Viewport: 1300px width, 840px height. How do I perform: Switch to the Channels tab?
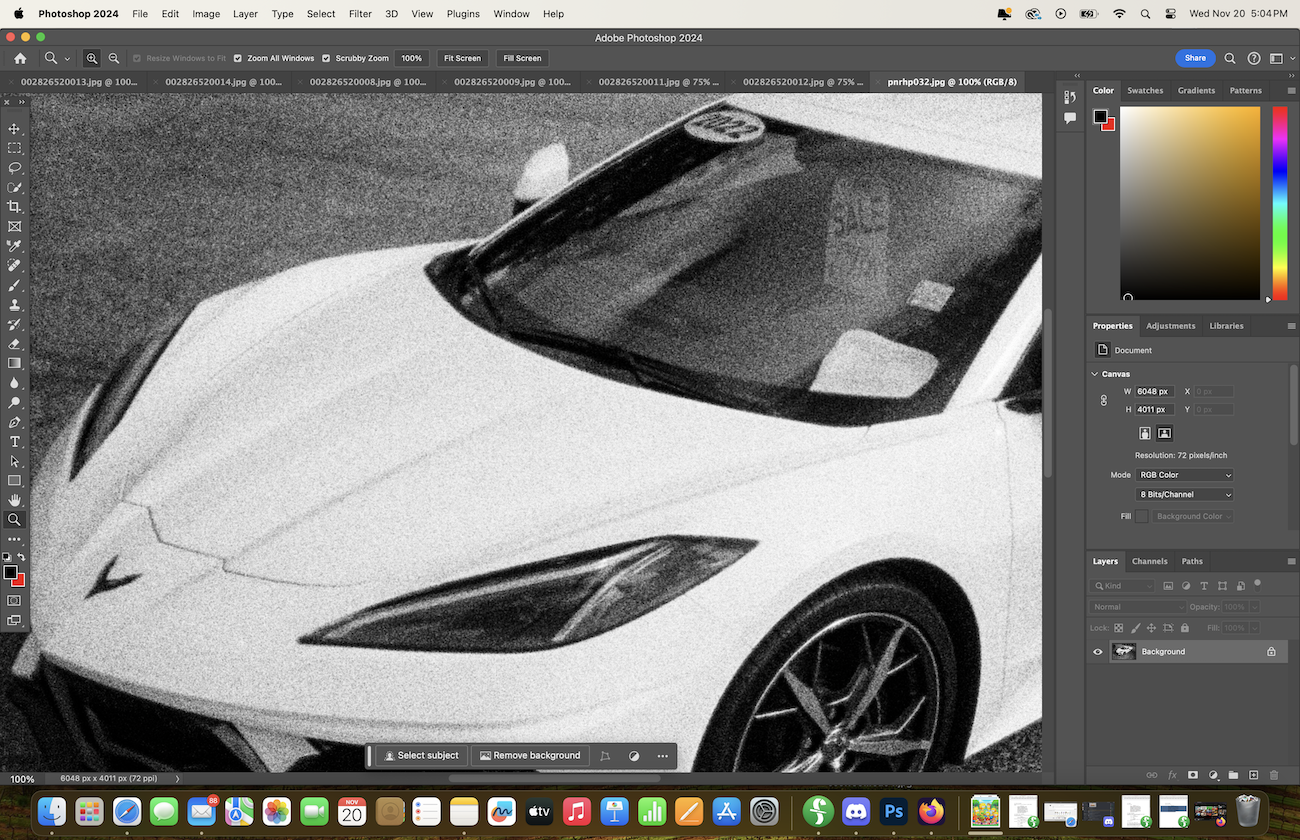(x=1149, y=561)
